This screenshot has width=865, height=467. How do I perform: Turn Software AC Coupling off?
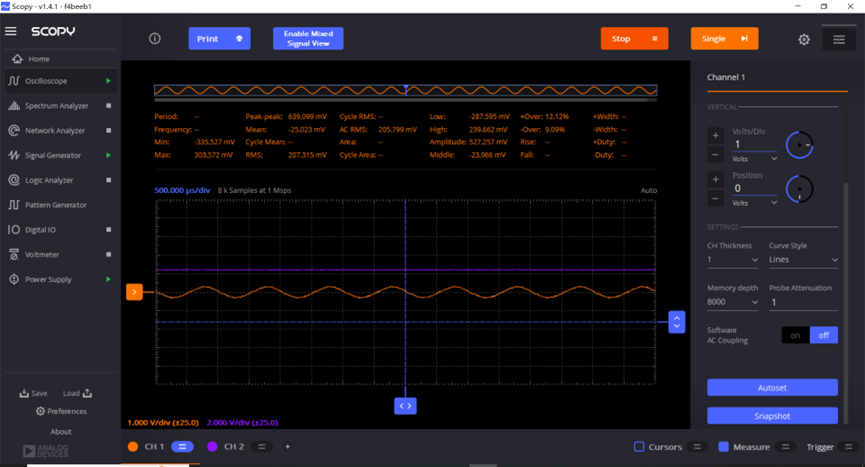pyautogui.click(x=824, y=335)
